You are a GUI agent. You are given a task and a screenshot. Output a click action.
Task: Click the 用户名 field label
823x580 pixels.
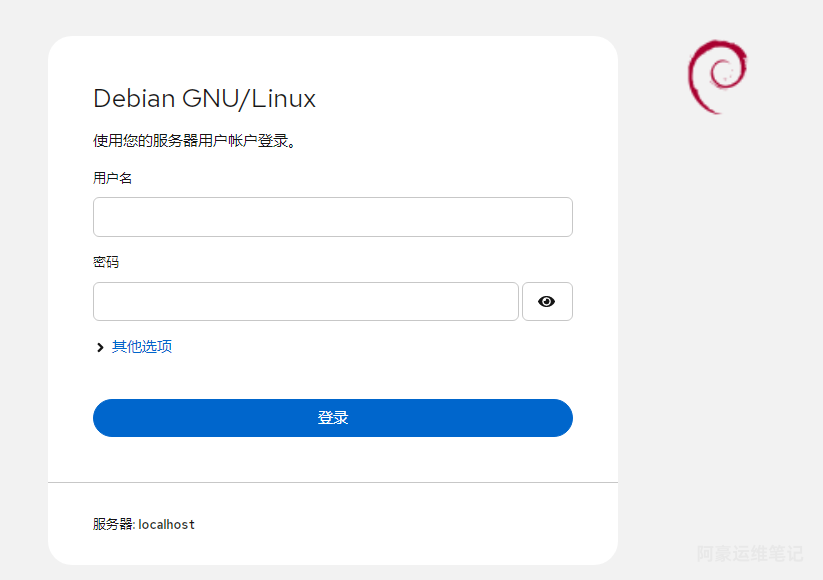click(x=113, y=178)
